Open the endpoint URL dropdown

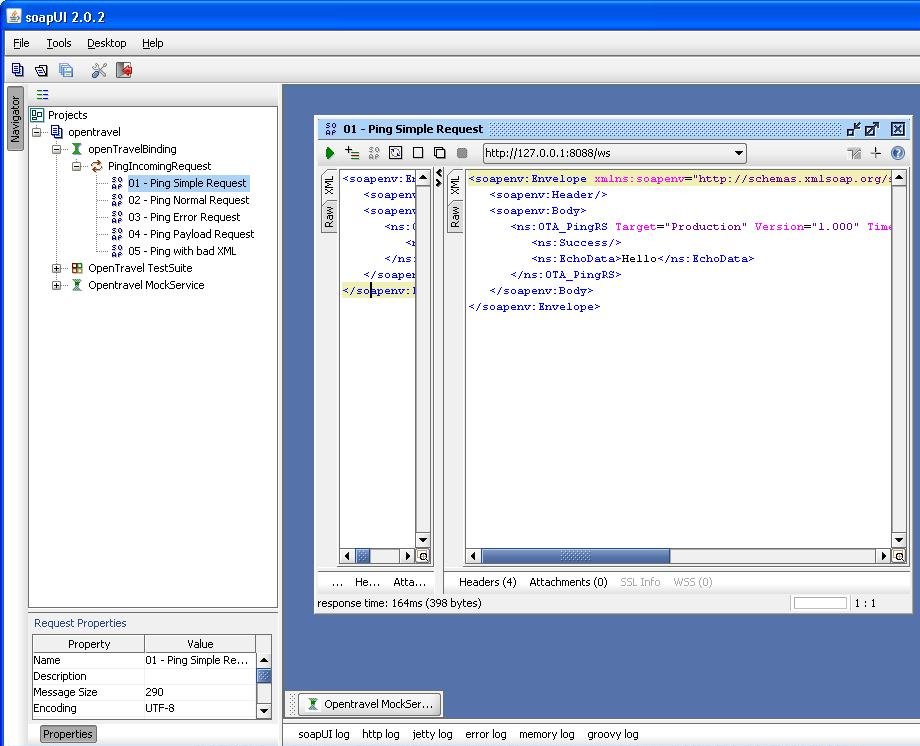[x=739, y=154]
